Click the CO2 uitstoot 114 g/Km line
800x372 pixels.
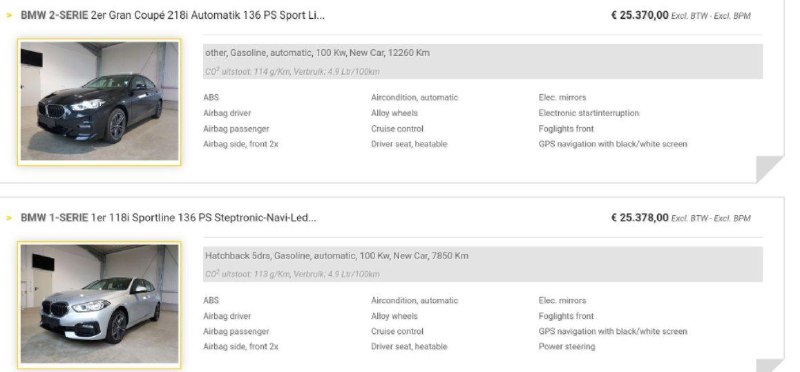tap(292, 72)
